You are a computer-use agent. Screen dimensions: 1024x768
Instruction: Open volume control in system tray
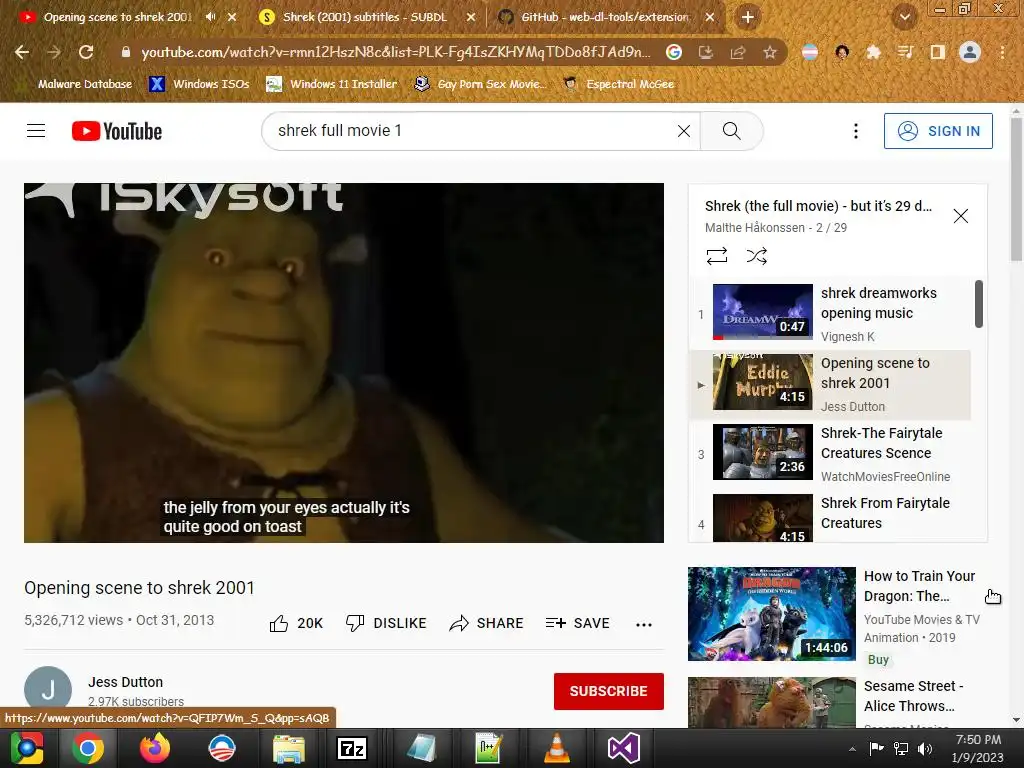(x=925, y=748)
